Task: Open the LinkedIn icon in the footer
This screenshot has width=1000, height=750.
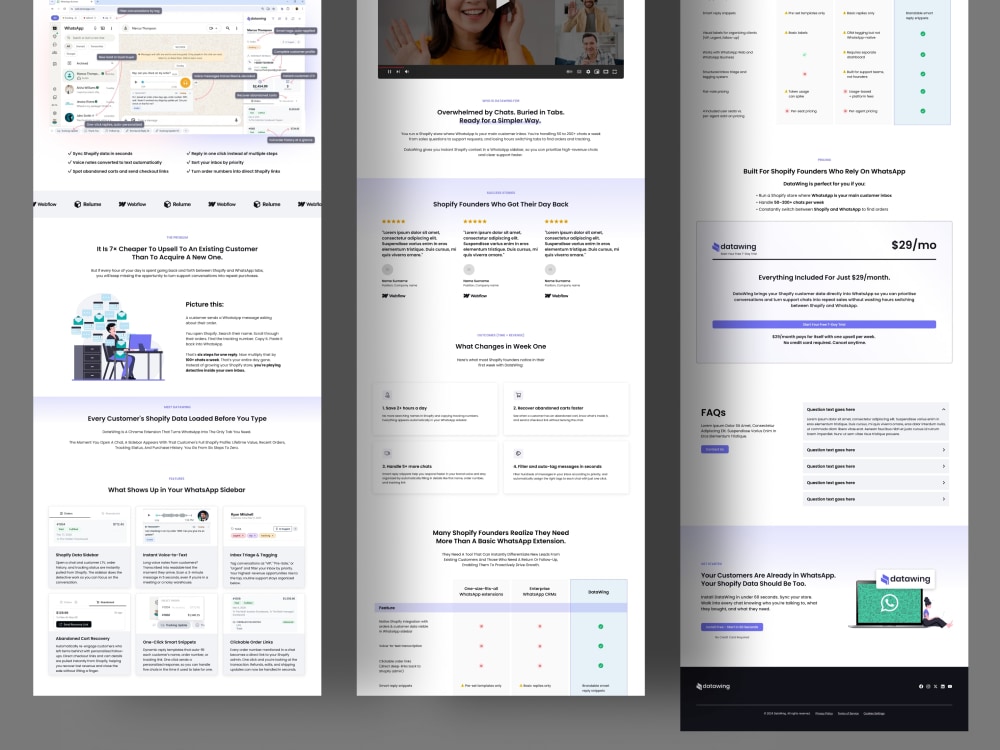Action: pos(943,686)
